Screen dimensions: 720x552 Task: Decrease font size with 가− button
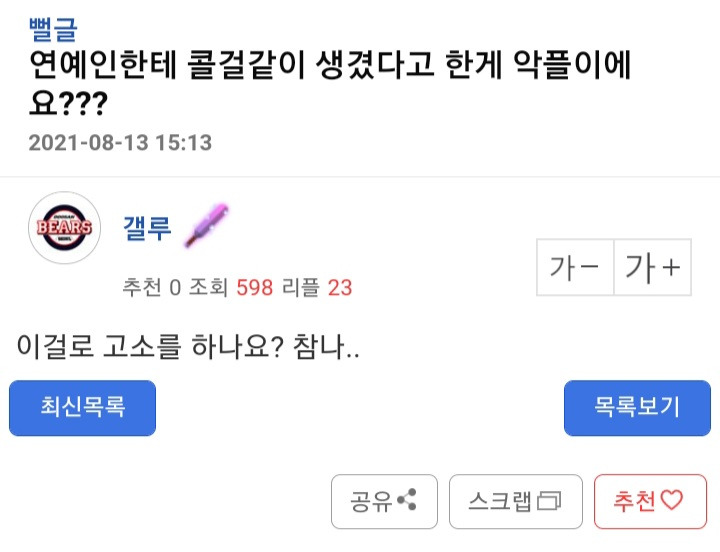point(575,267)
